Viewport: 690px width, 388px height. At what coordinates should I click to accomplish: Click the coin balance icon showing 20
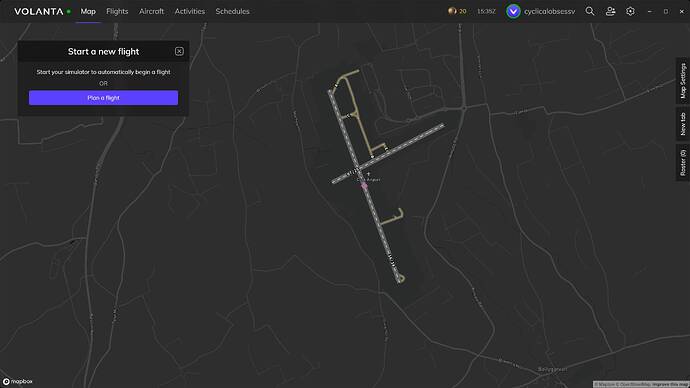coord(457,11)
